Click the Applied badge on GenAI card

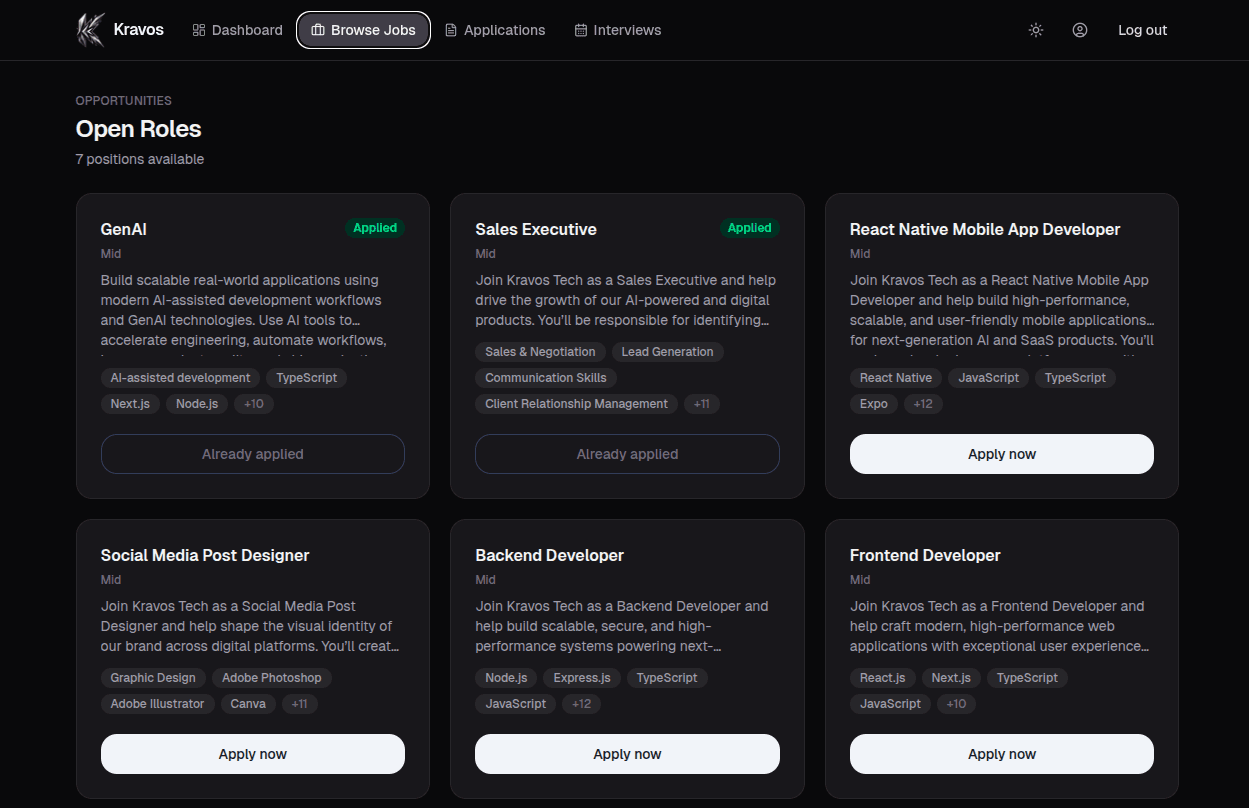375,228
